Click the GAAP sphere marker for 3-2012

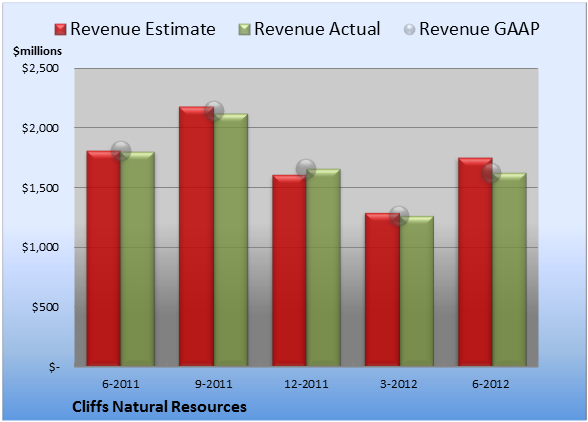coord(399,215)
